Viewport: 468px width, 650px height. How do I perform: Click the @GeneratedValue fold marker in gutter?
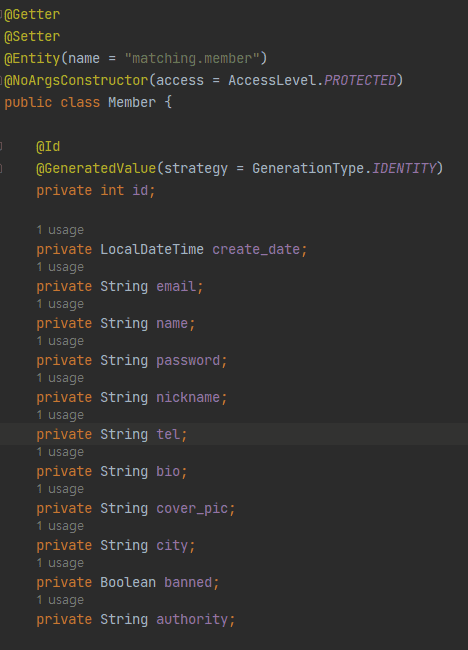(1, 168)
